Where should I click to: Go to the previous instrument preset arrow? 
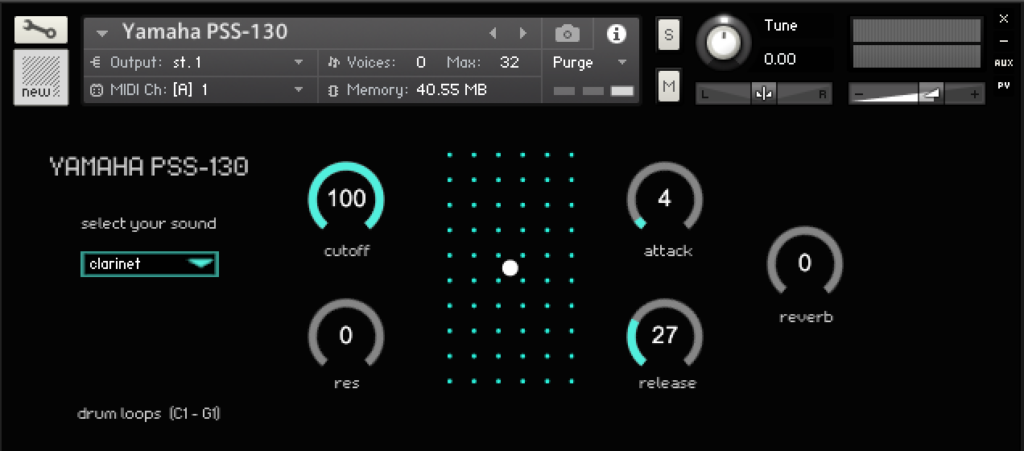tap(493, 33)
